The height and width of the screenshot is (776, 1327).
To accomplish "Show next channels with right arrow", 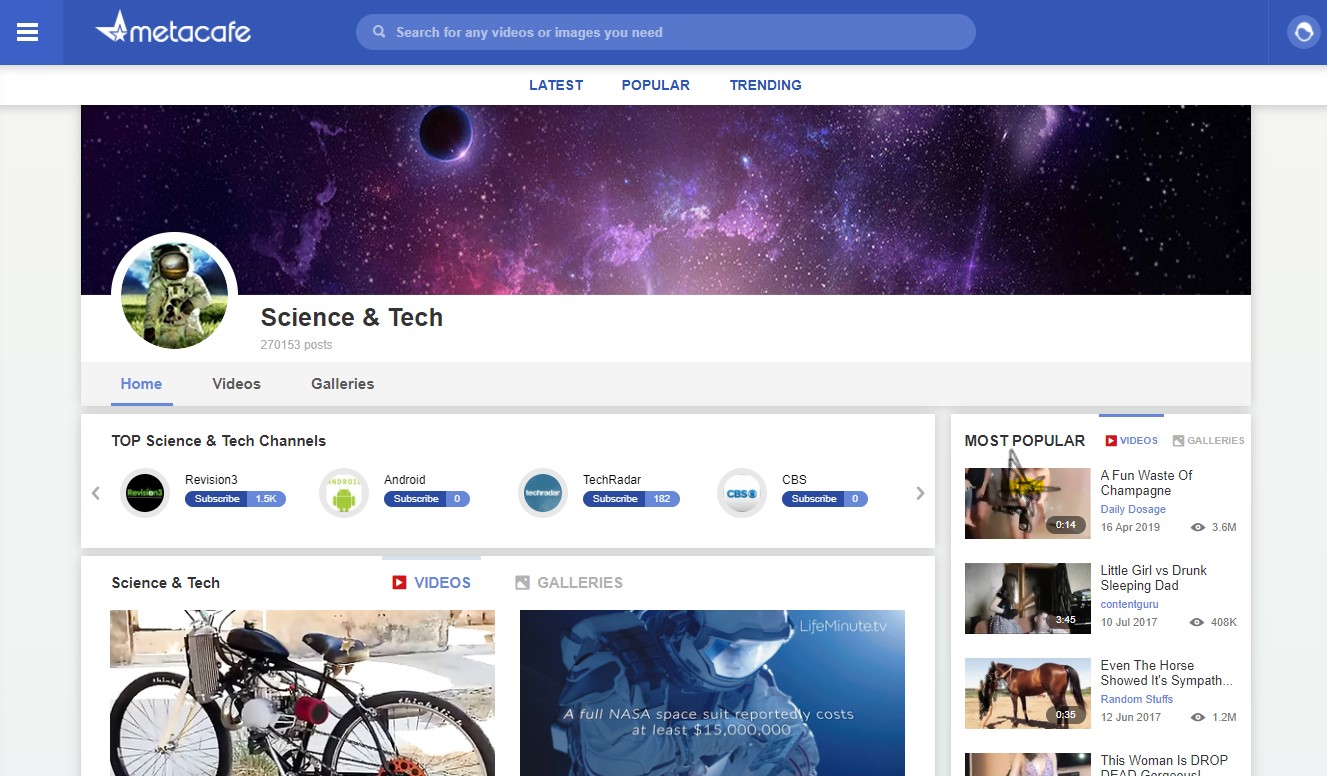I will (x=920, y=493).
